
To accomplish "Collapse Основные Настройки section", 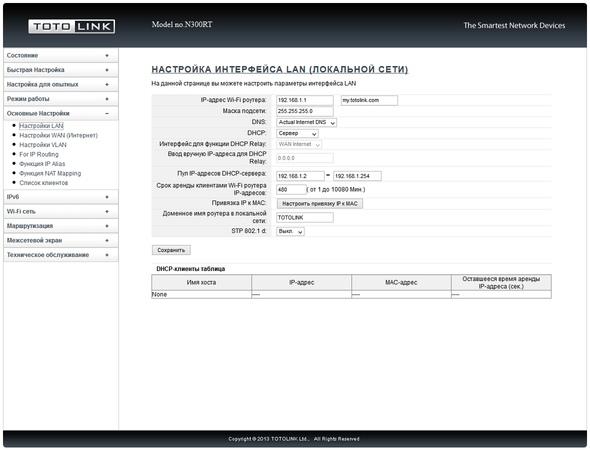I will click(61, 113).
